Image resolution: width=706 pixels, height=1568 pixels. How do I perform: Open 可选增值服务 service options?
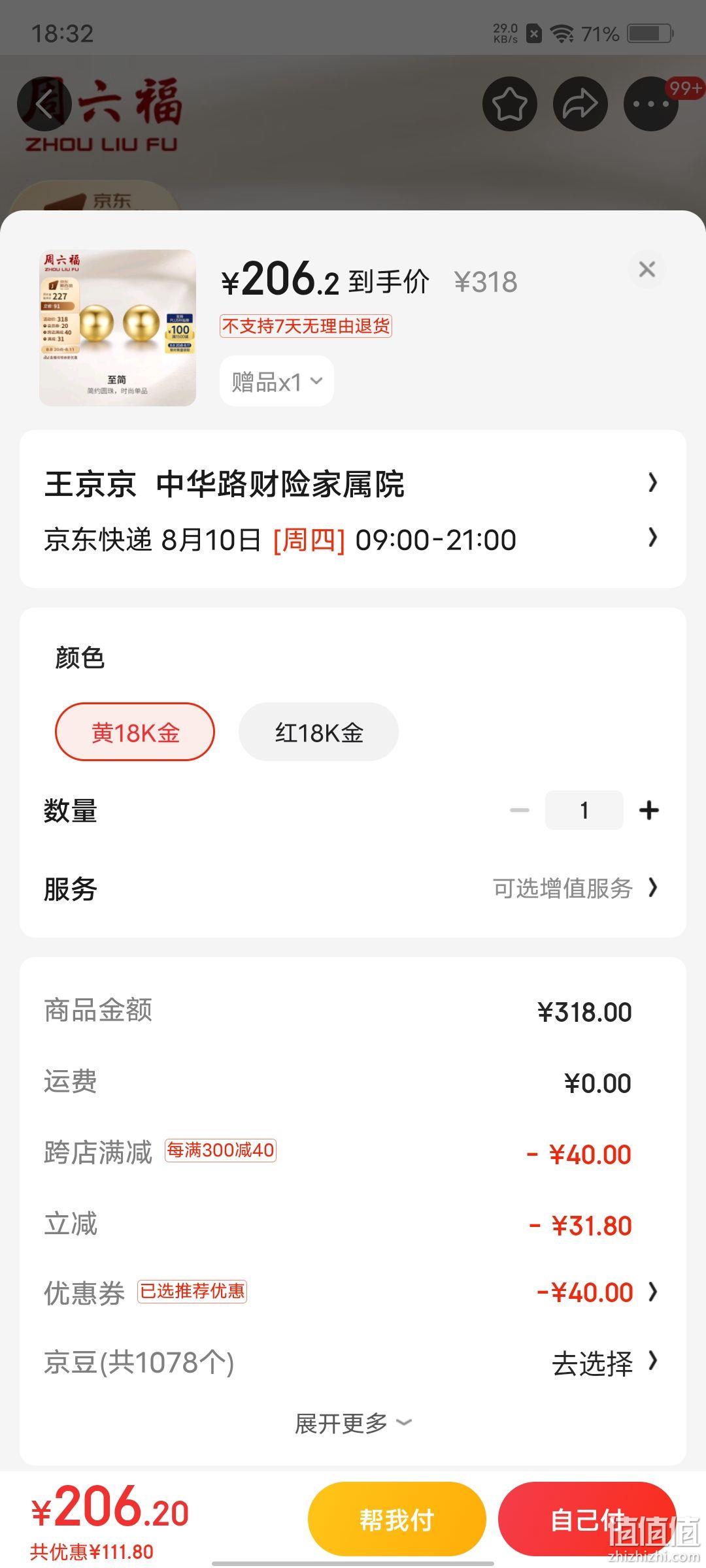tap(575, 888)
